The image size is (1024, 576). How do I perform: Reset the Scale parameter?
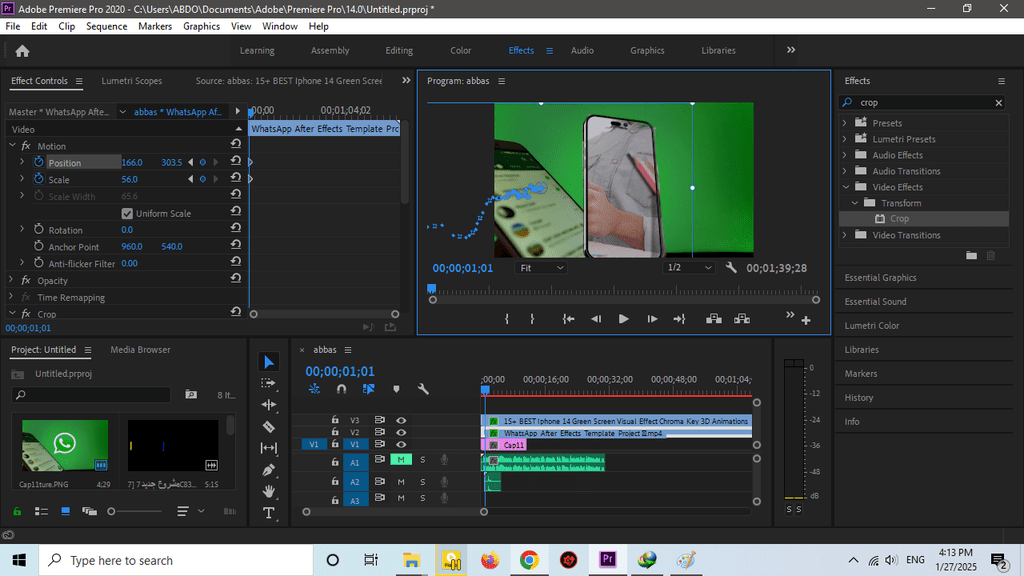236,178
